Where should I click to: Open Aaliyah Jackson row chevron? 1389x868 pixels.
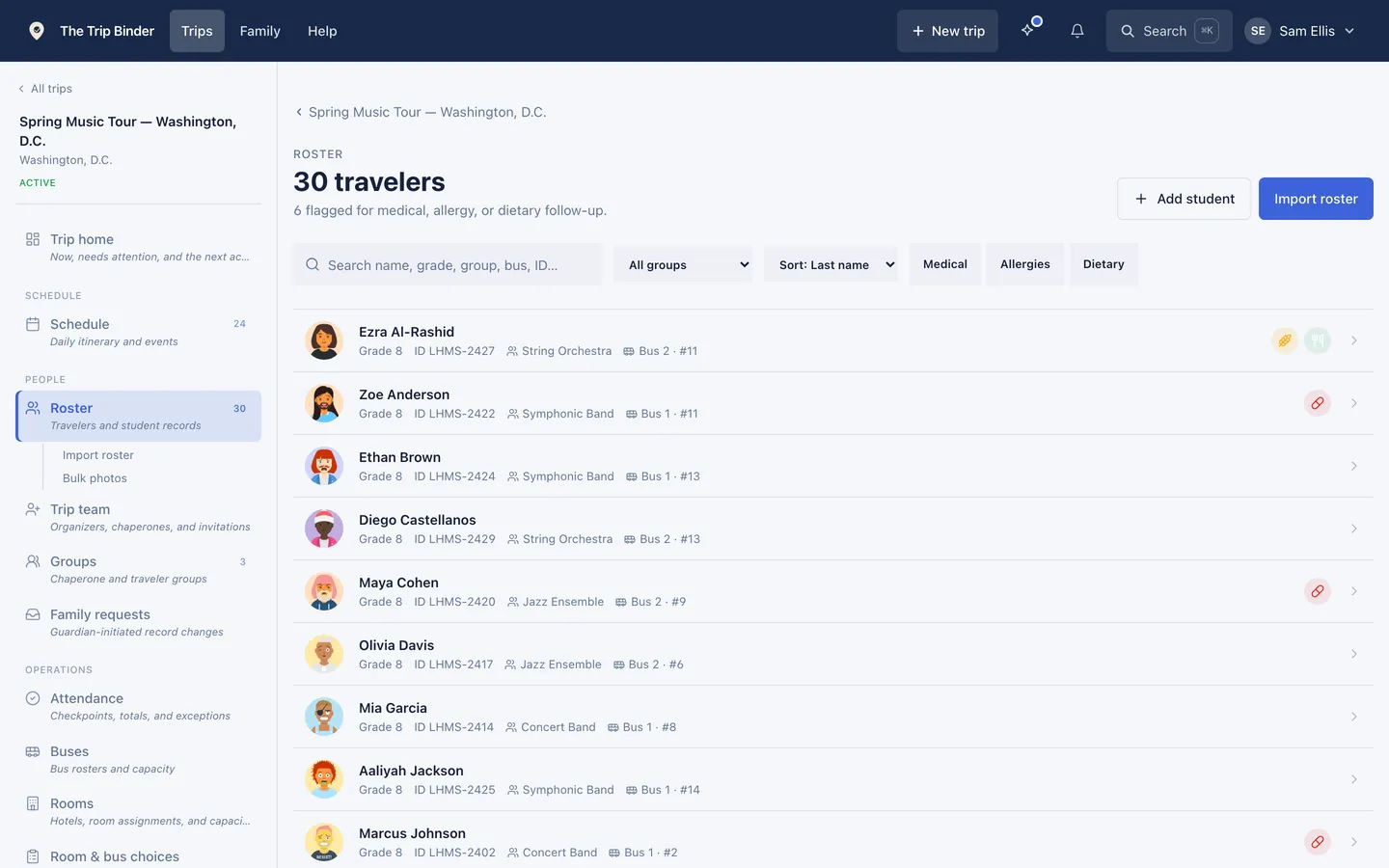[1354, 779]
